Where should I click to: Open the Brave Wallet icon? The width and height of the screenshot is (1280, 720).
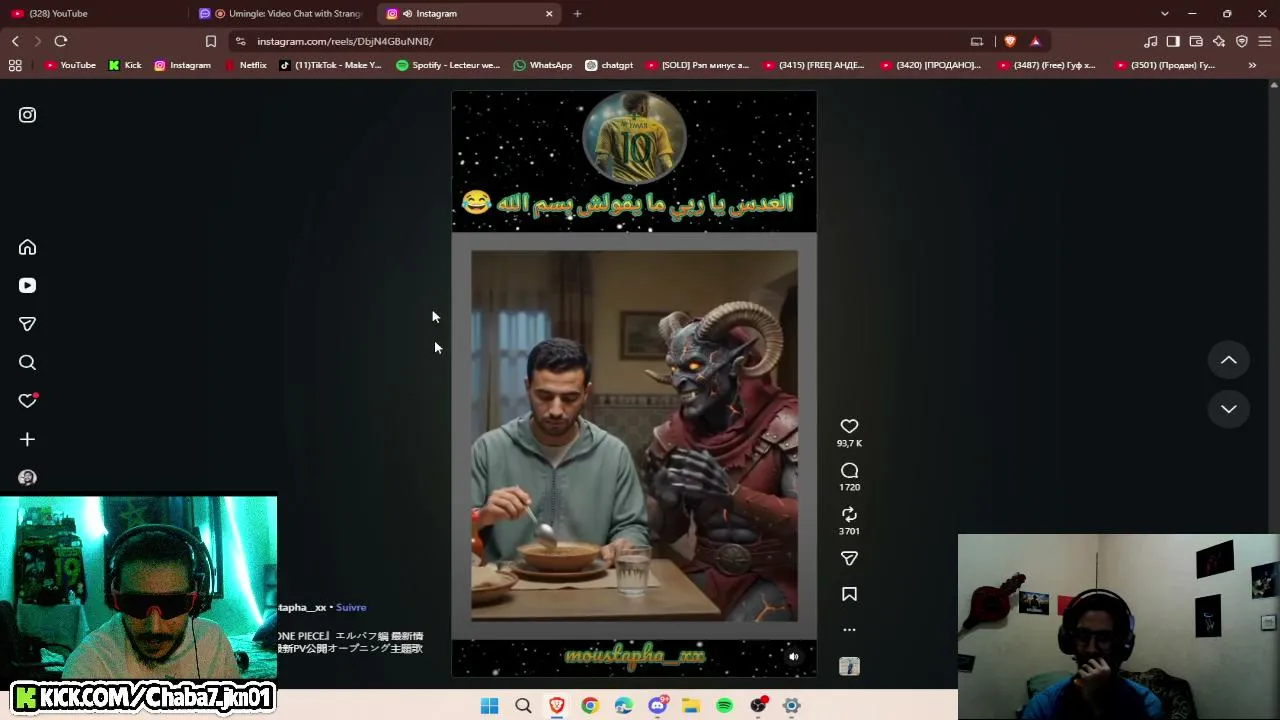tap(1196, 41)
